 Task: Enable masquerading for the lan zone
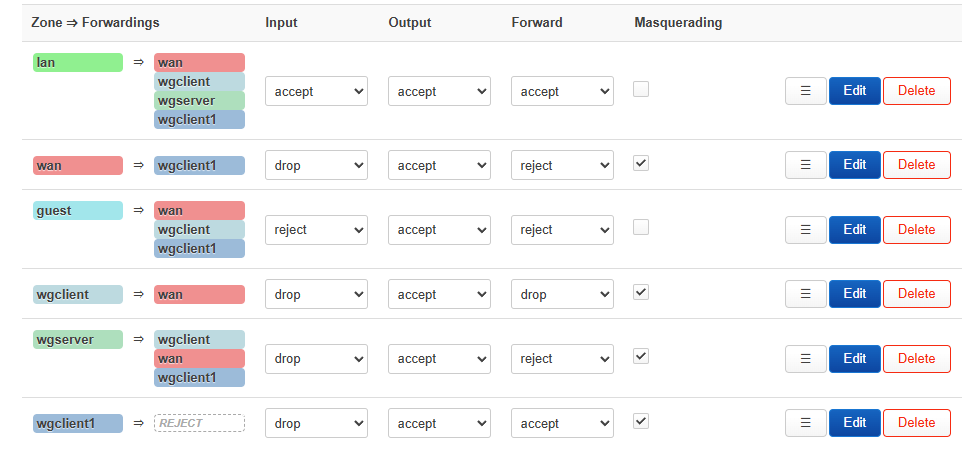click(x=641, y=89)
